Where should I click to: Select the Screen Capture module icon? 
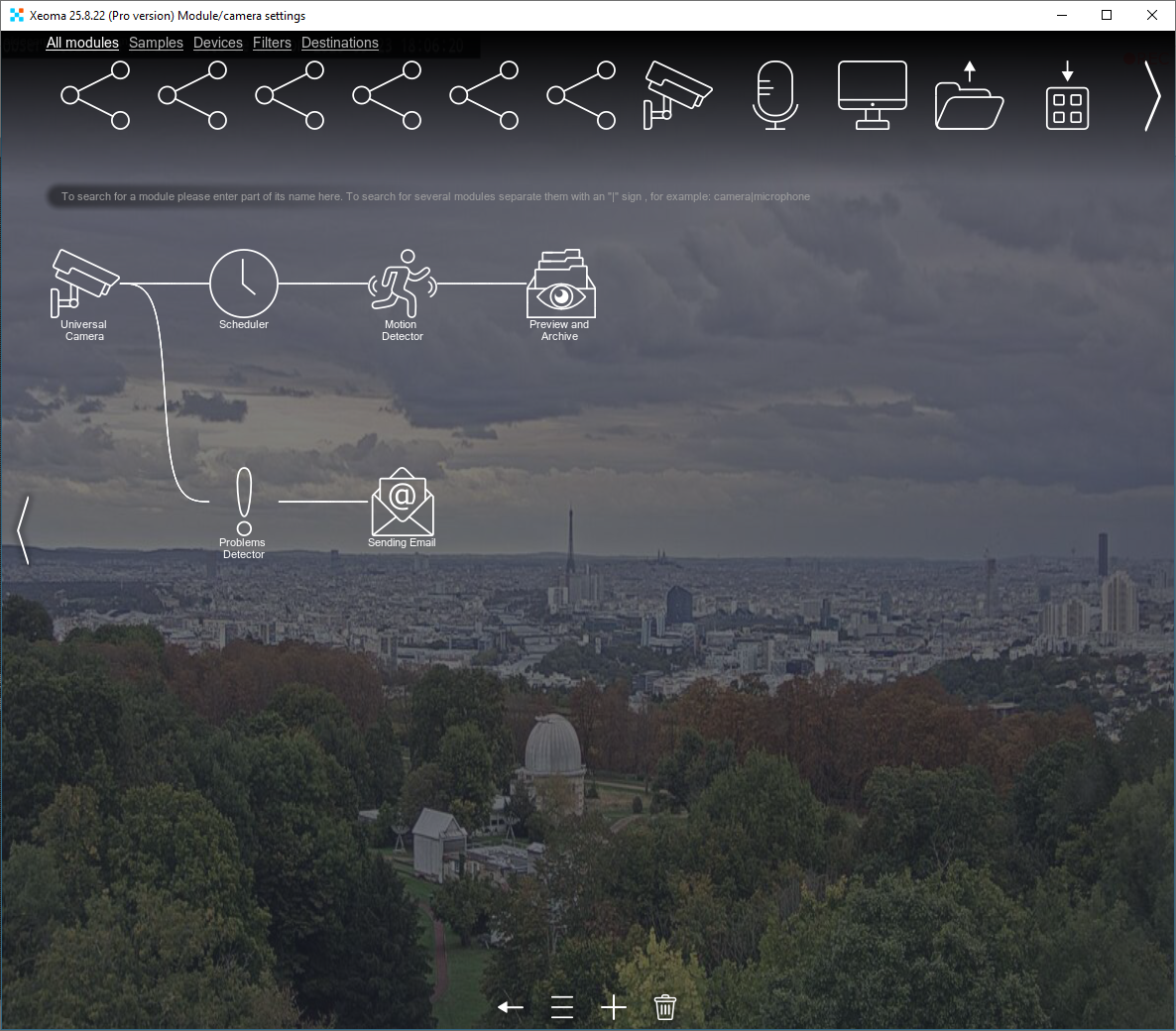(x=872, y=94)
